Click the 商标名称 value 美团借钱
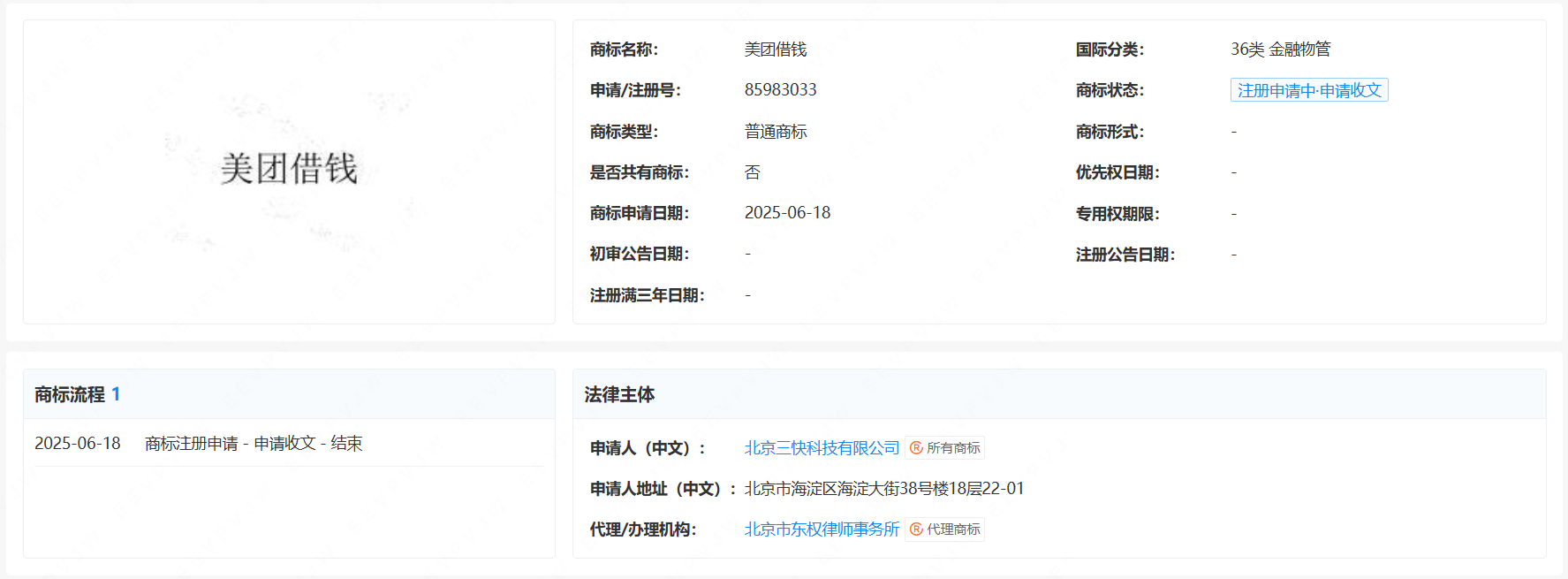1568x579 pixels. (x=776, y=50)
